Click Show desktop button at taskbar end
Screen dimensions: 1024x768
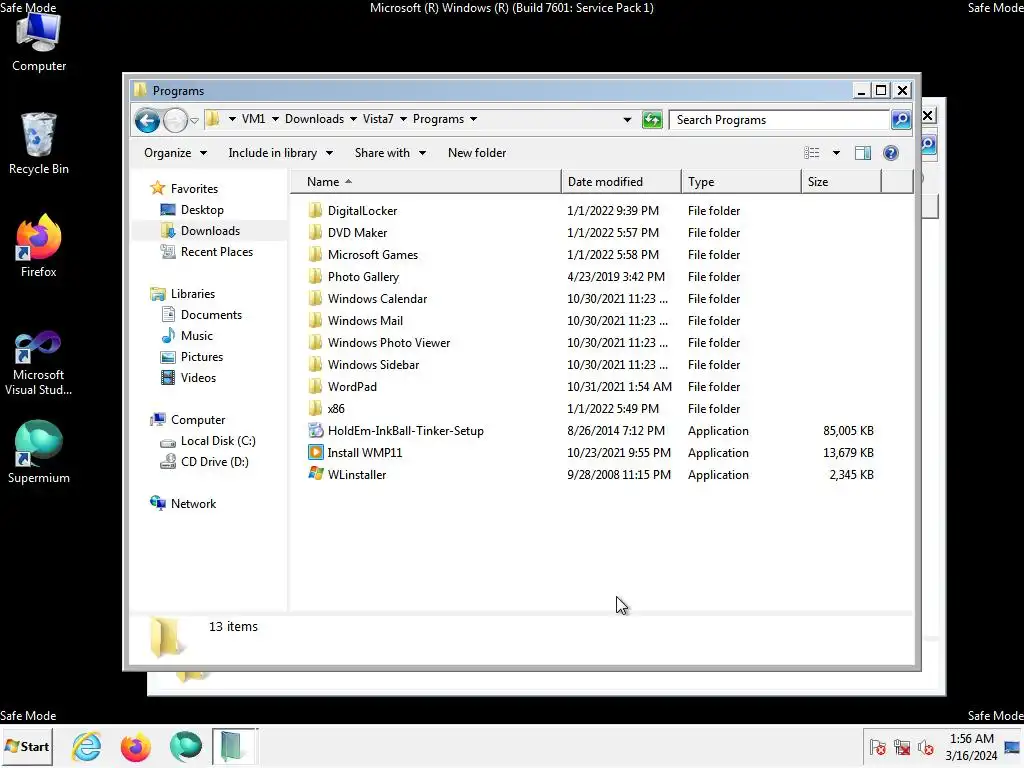(1013, 746)
